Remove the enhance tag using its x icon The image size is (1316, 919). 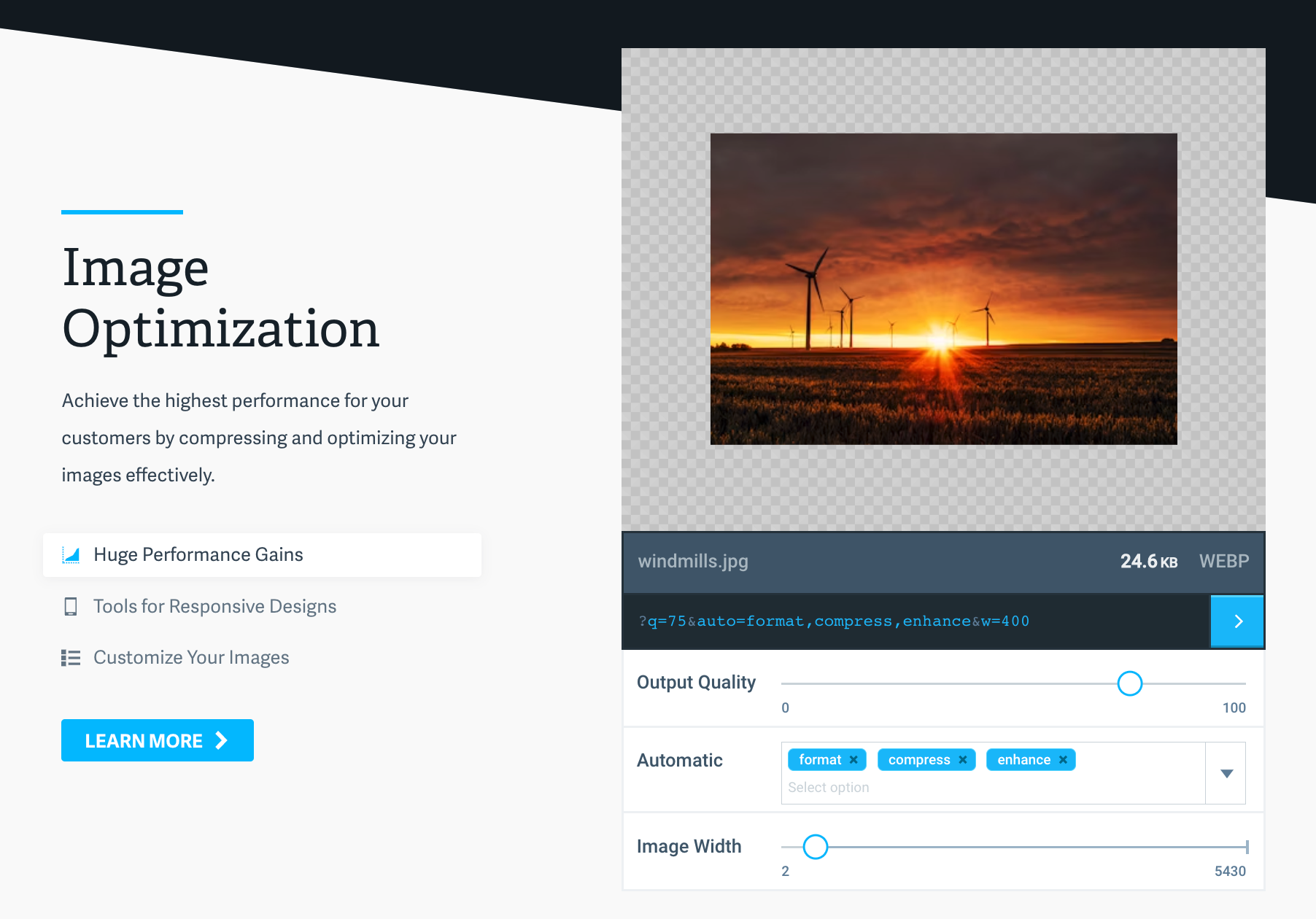(1064, 759)
